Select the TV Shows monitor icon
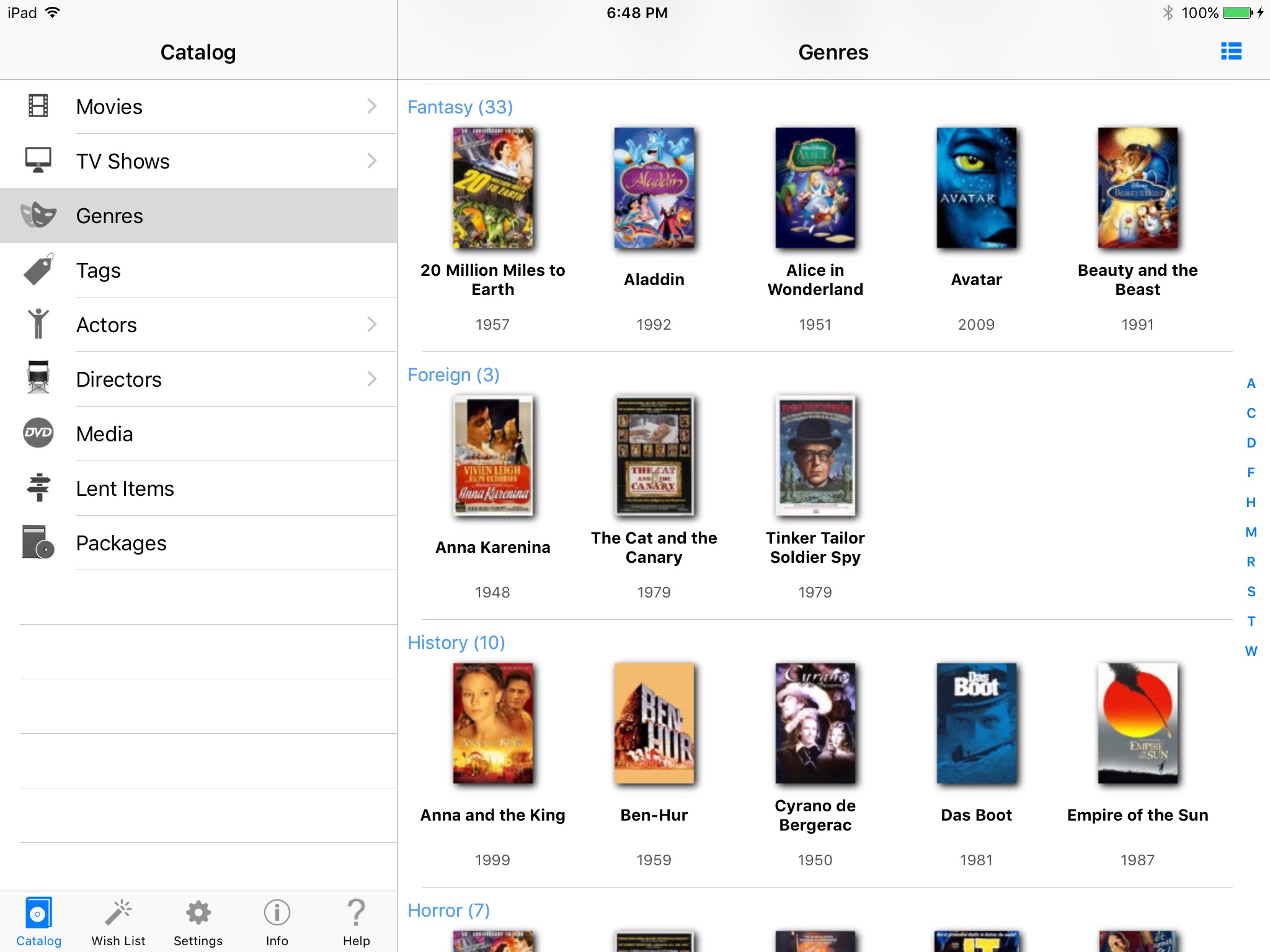This screenshot has width=1270, height=952. tap(38, 160)
